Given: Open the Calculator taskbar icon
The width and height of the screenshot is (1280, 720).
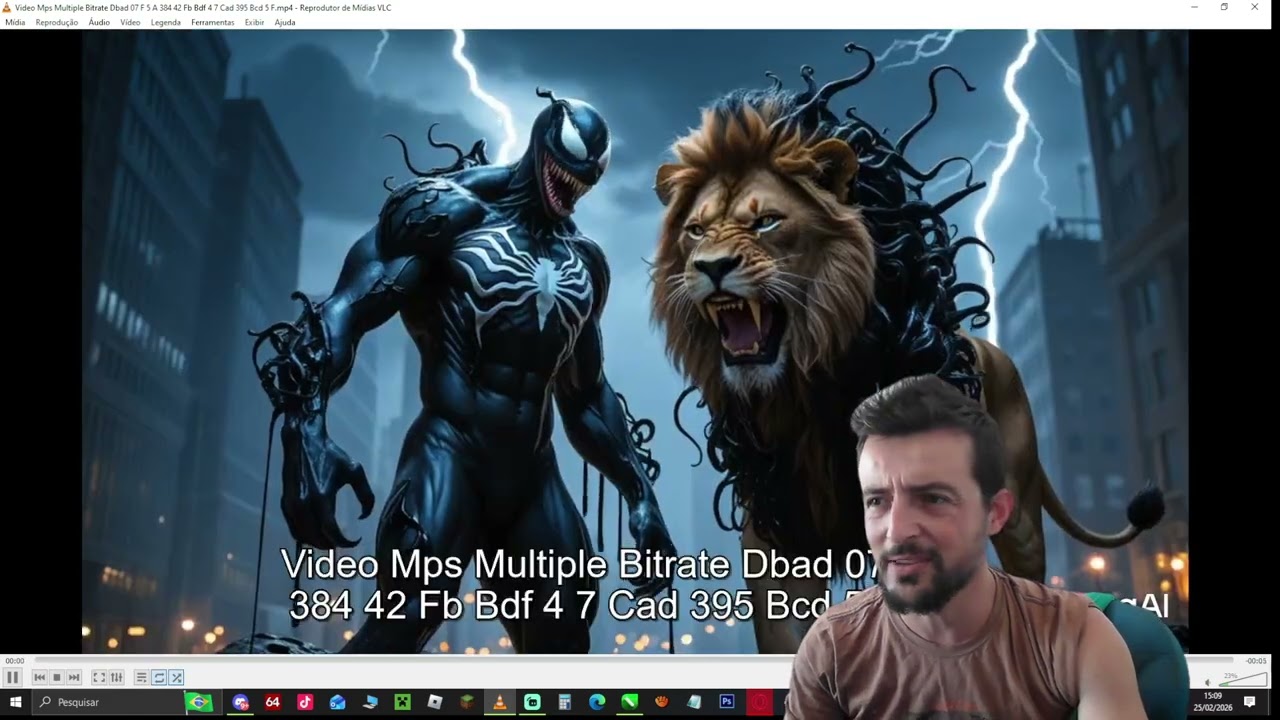Looking at the screenshot, I should coord(565,702).
